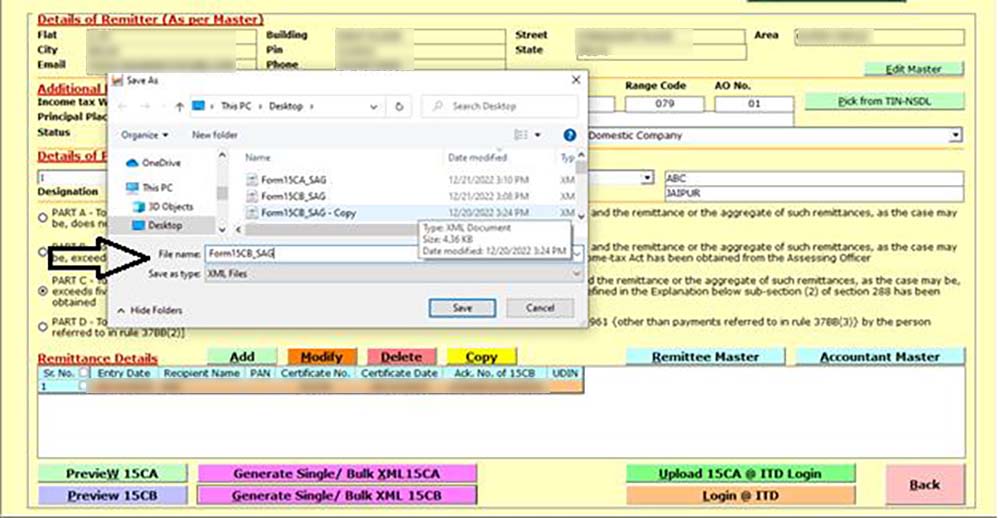Click the Back navigation arrow in dialog
The image size is (1000, 518).
pos(123,106)
